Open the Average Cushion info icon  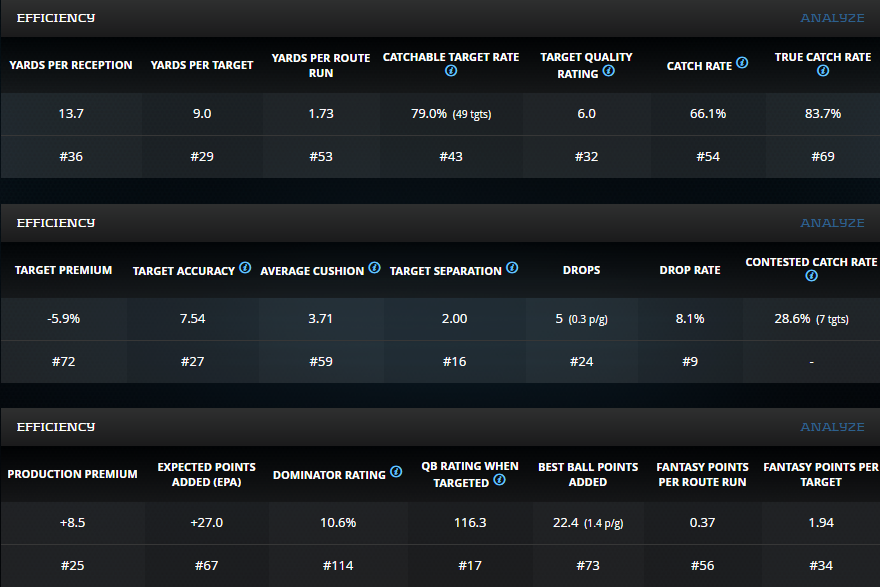tap(374, 269)
